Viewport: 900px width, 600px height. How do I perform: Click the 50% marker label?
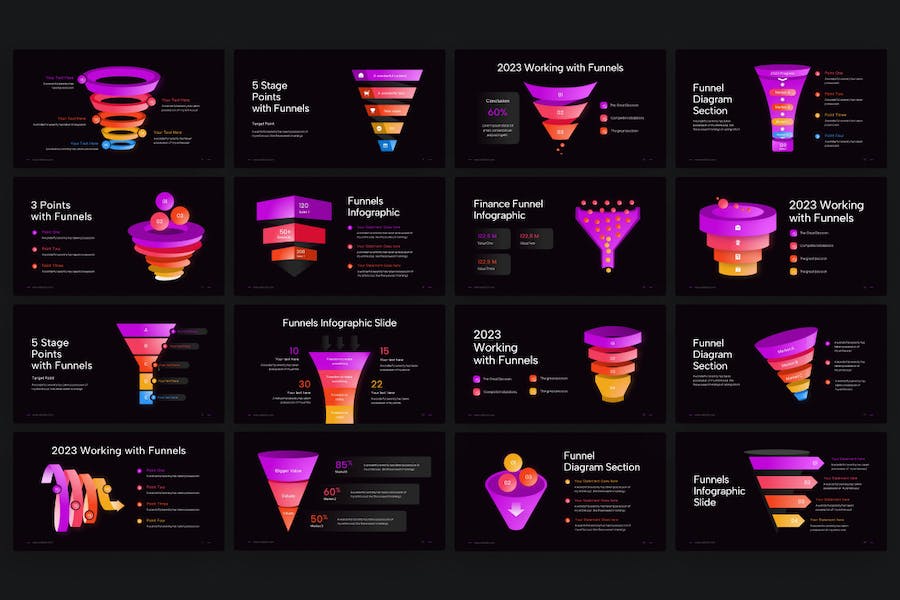point(319,520)
